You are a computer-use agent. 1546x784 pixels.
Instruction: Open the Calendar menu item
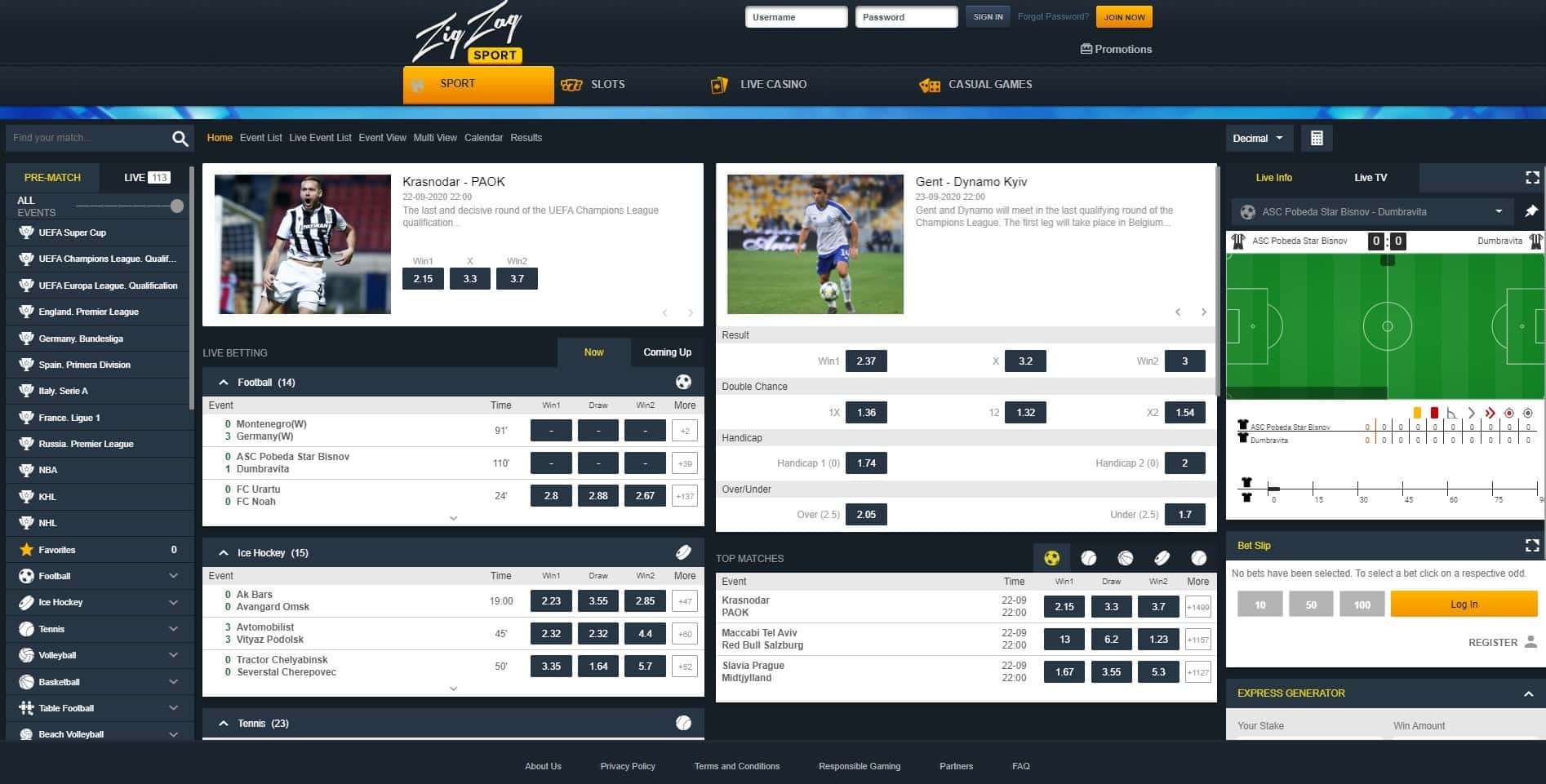tap(483, 138)
